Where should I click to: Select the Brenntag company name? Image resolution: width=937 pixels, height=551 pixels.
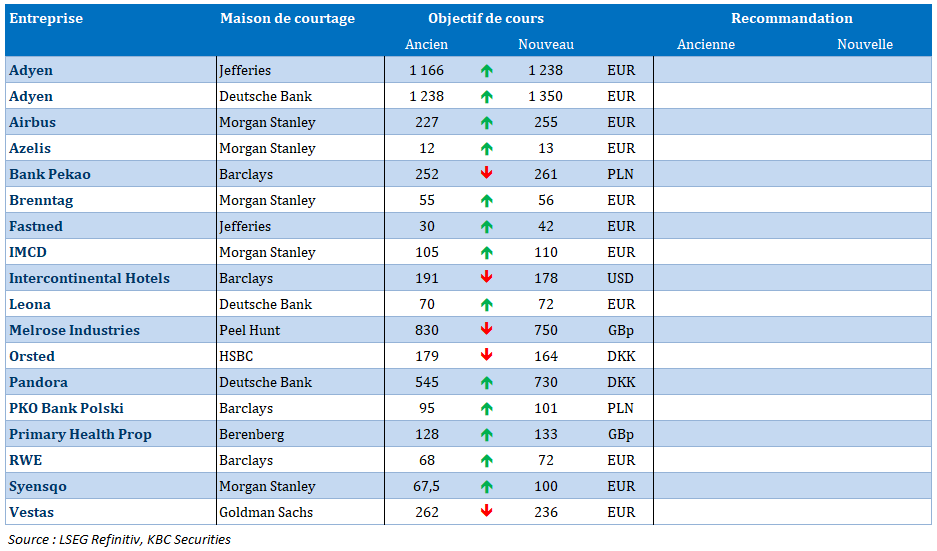coord(41,201)
